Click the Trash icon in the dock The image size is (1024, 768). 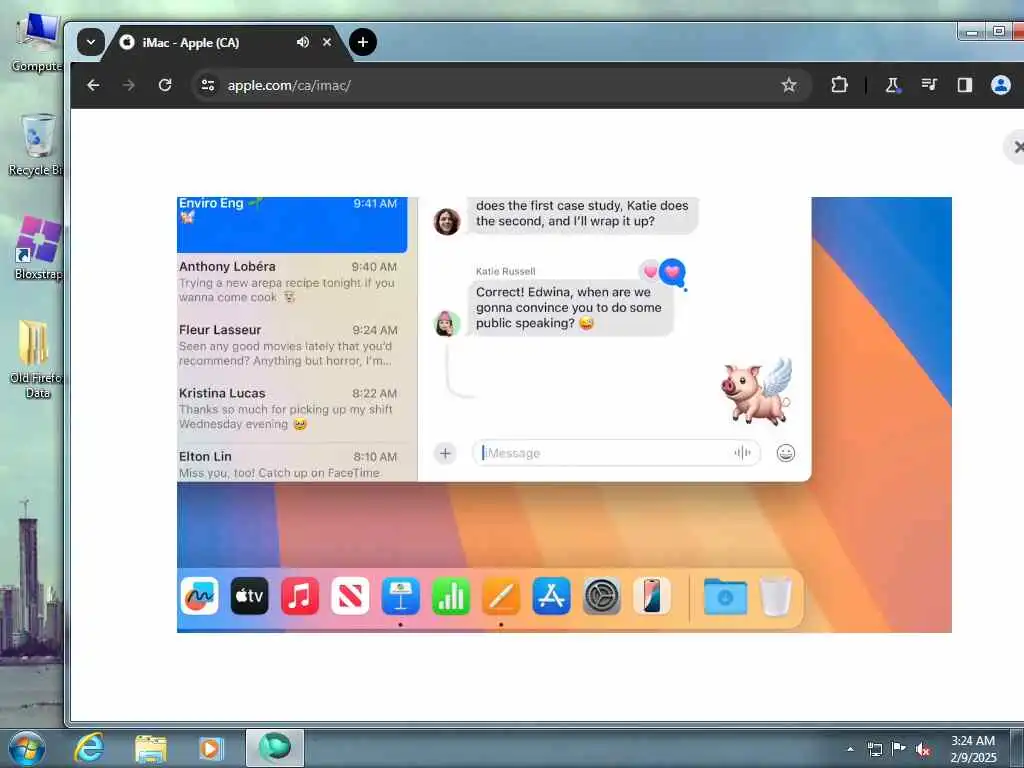click(776, 596)
